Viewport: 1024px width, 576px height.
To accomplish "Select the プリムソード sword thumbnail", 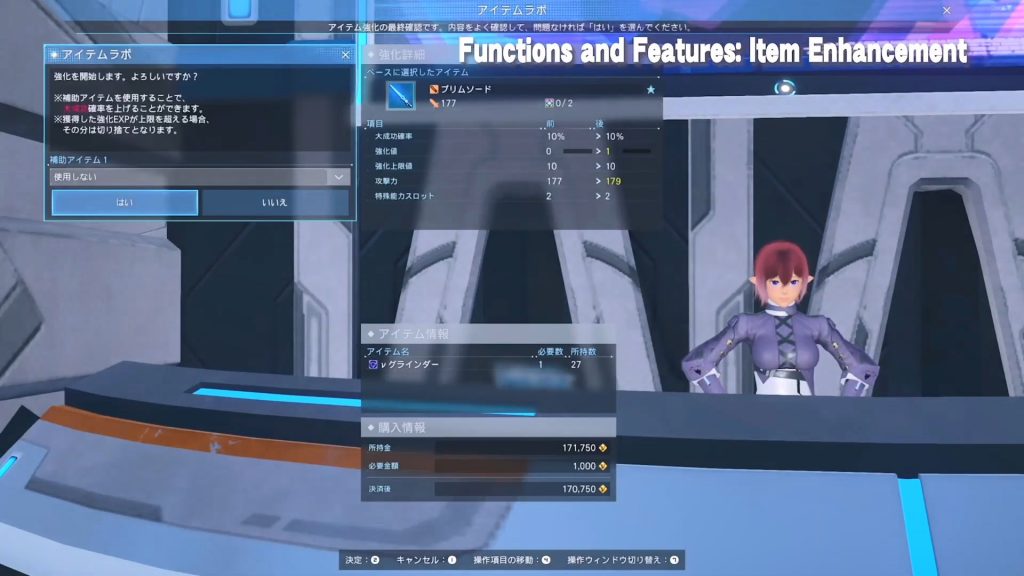I will [400, 95].
